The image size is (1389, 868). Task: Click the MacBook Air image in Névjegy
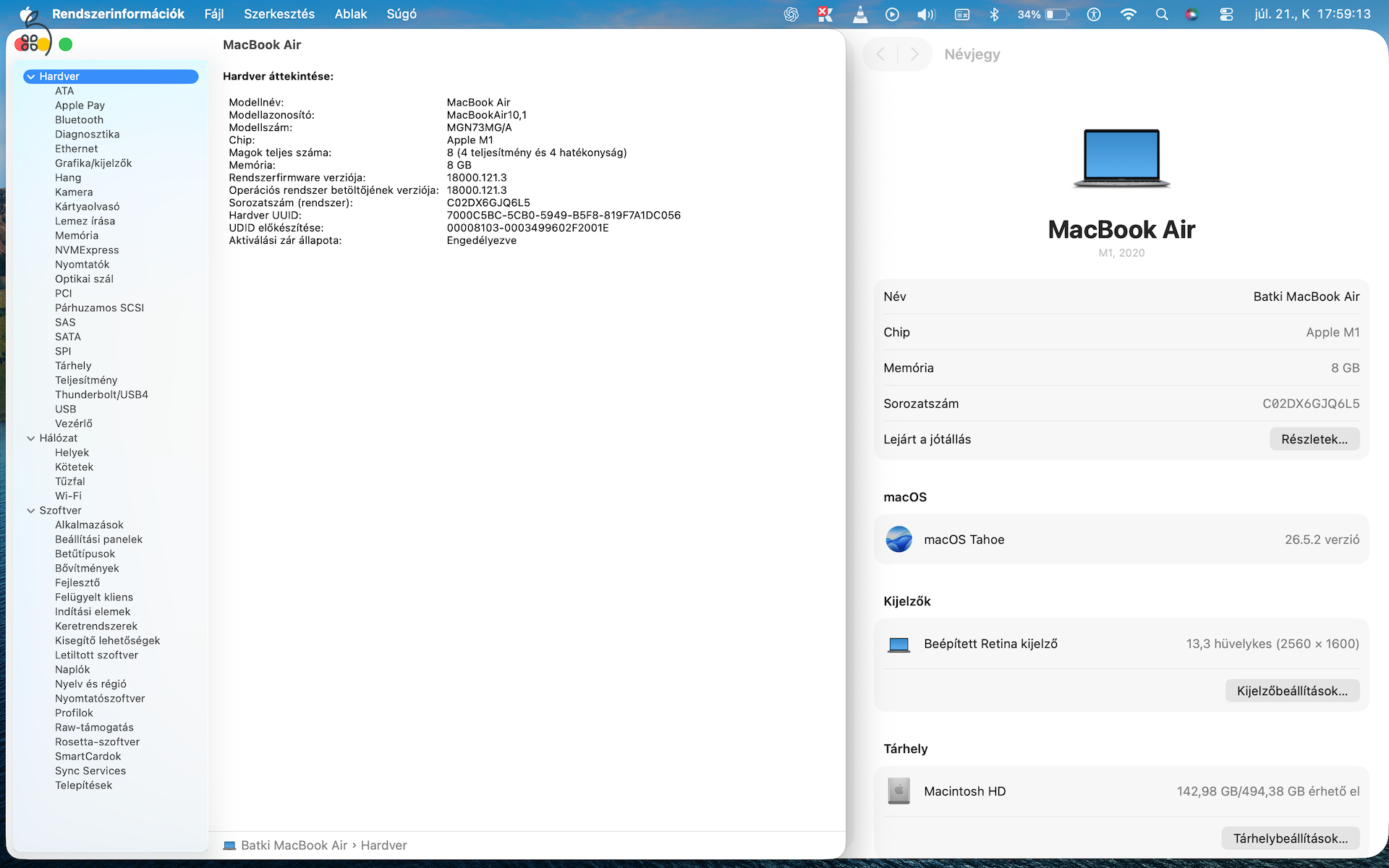(x=1121, y=158)
